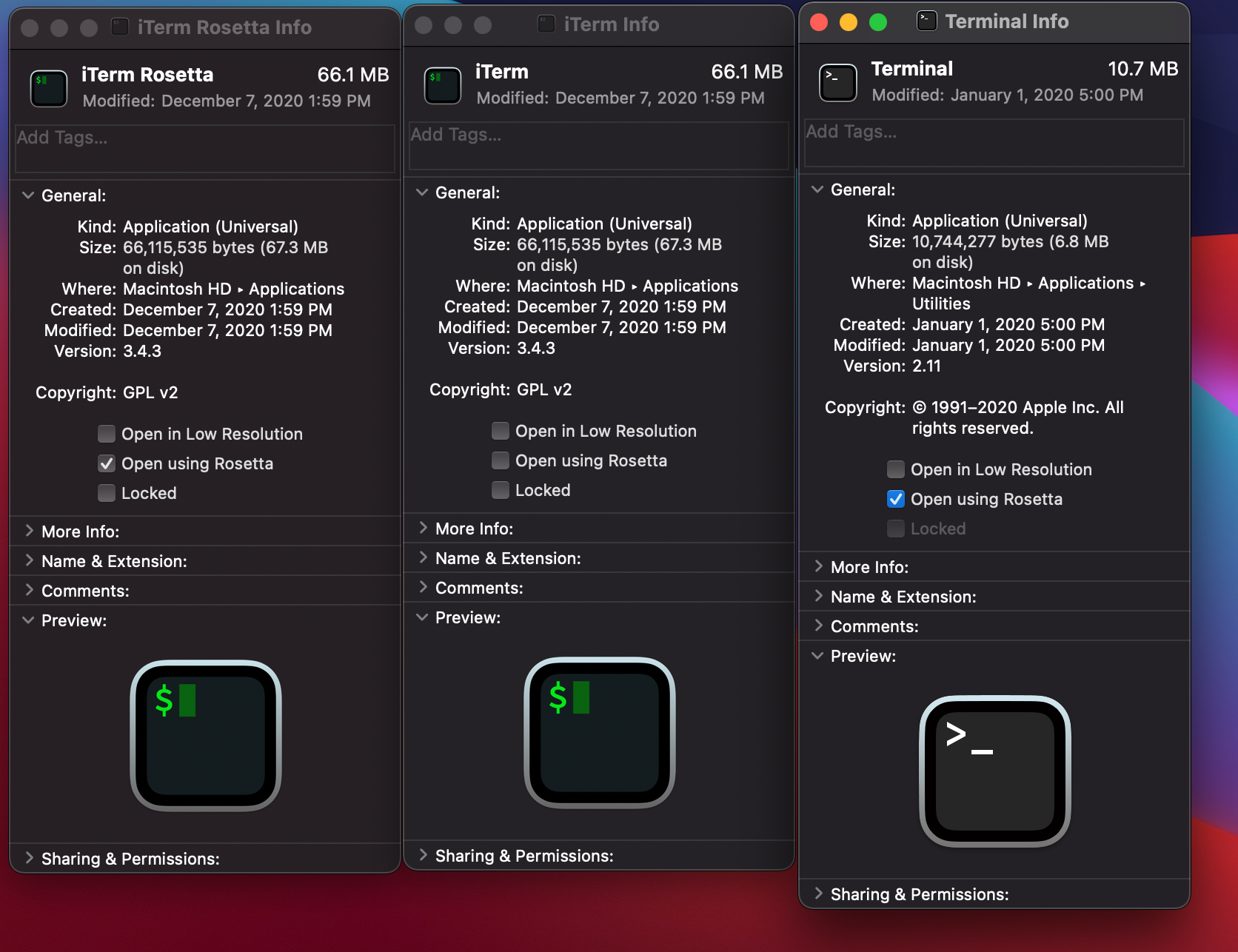Enable Open in Low Resolution in Terminal Info
Screen dimensions: 1238x952
click(x=896, y=469)
